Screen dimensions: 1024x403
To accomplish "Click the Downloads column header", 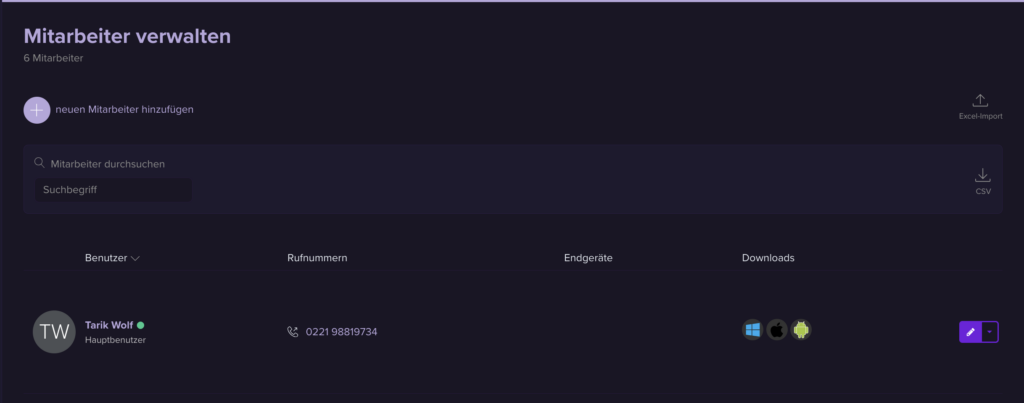I will (768, 258).
